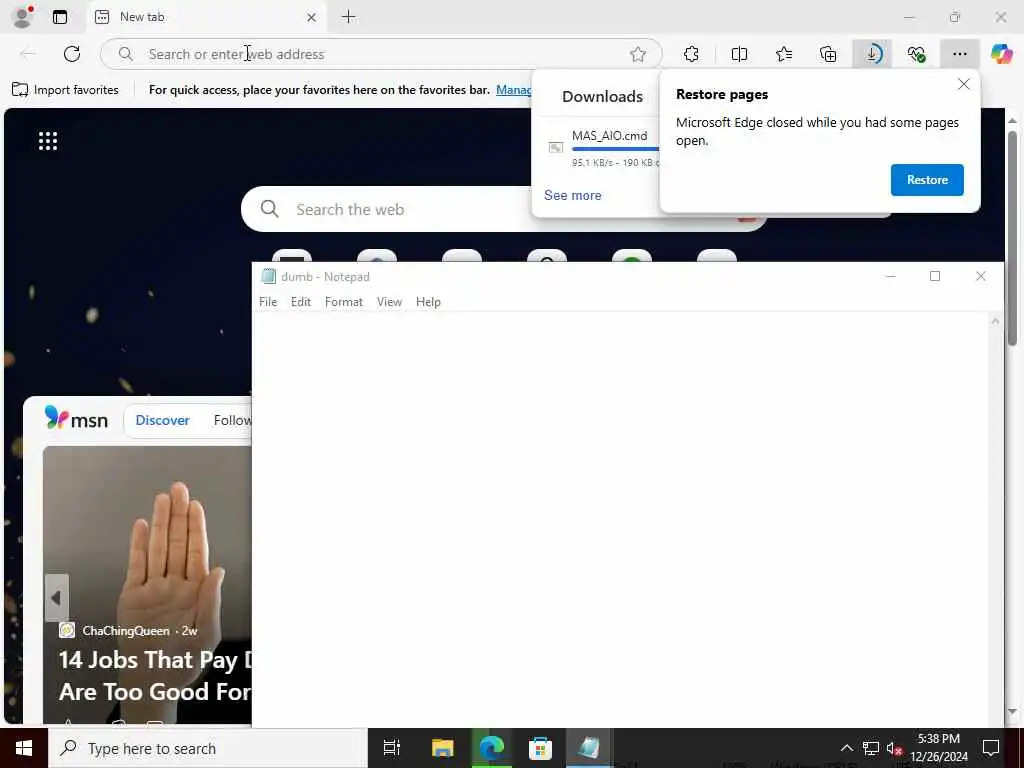The height and width of the screenshot is (768, 1024).
Task: Click See more in Downloads panel
Action: coord(573,195)
